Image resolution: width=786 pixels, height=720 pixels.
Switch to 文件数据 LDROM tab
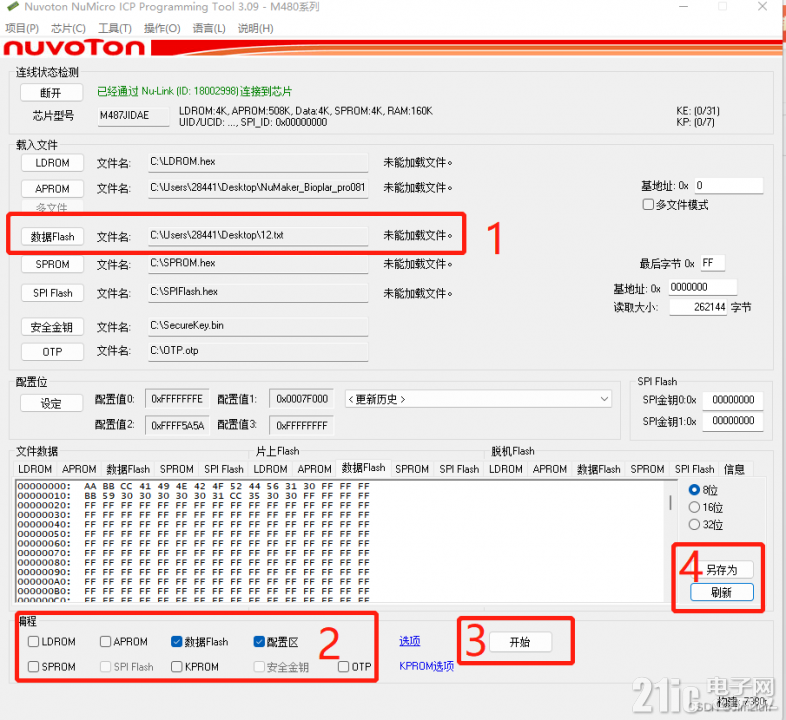tap(35, 469)
